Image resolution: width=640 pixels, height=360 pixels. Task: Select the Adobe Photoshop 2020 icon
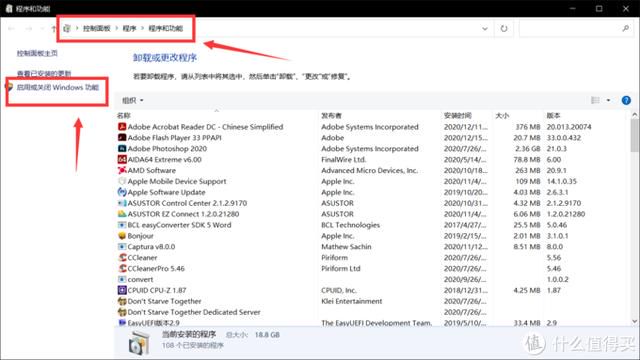click(x=122, y=149)
